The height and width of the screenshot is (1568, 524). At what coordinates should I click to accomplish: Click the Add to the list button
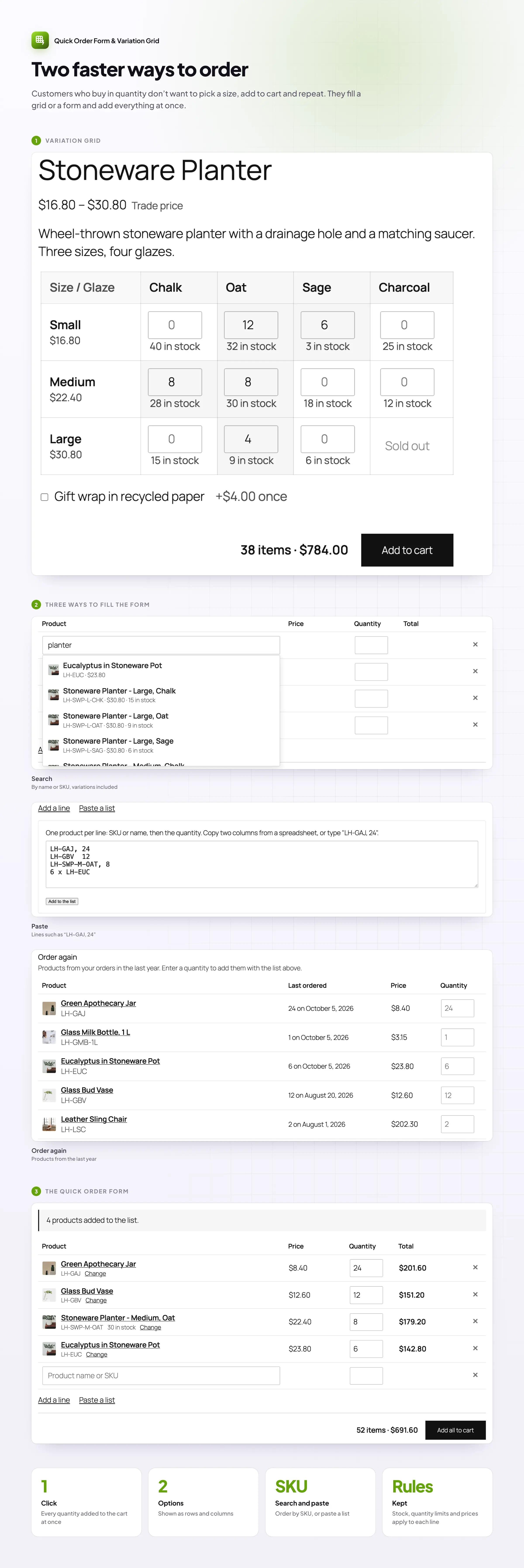tap(62, 901)
